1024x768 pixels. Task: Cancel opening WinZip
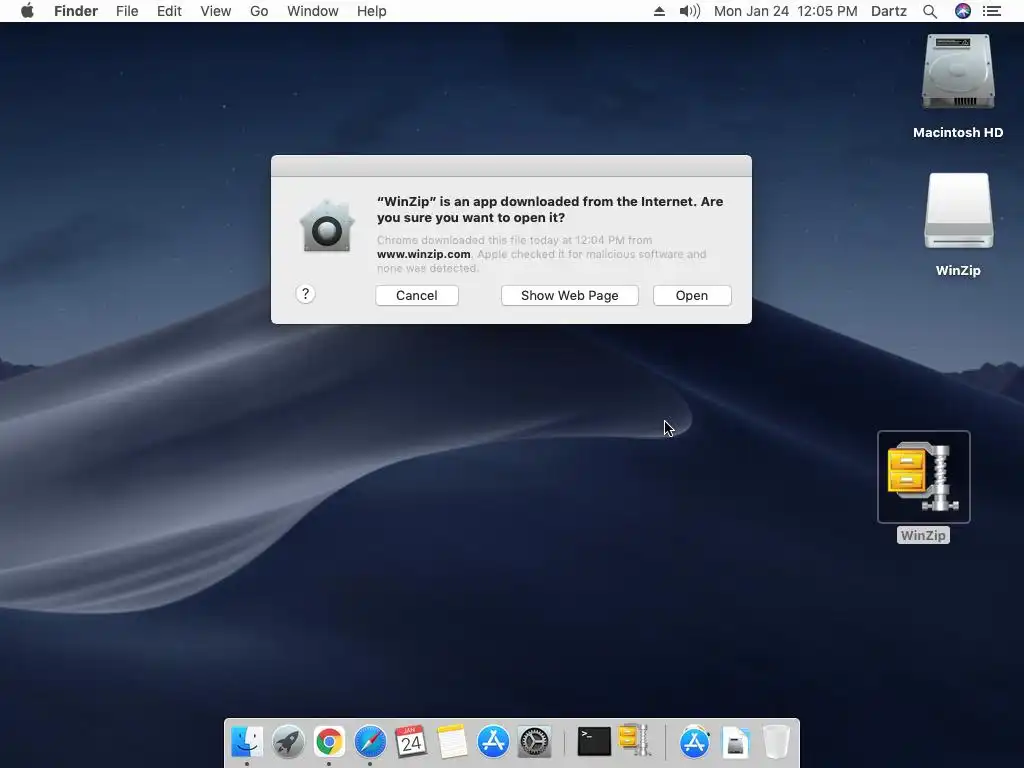(417, 295)
